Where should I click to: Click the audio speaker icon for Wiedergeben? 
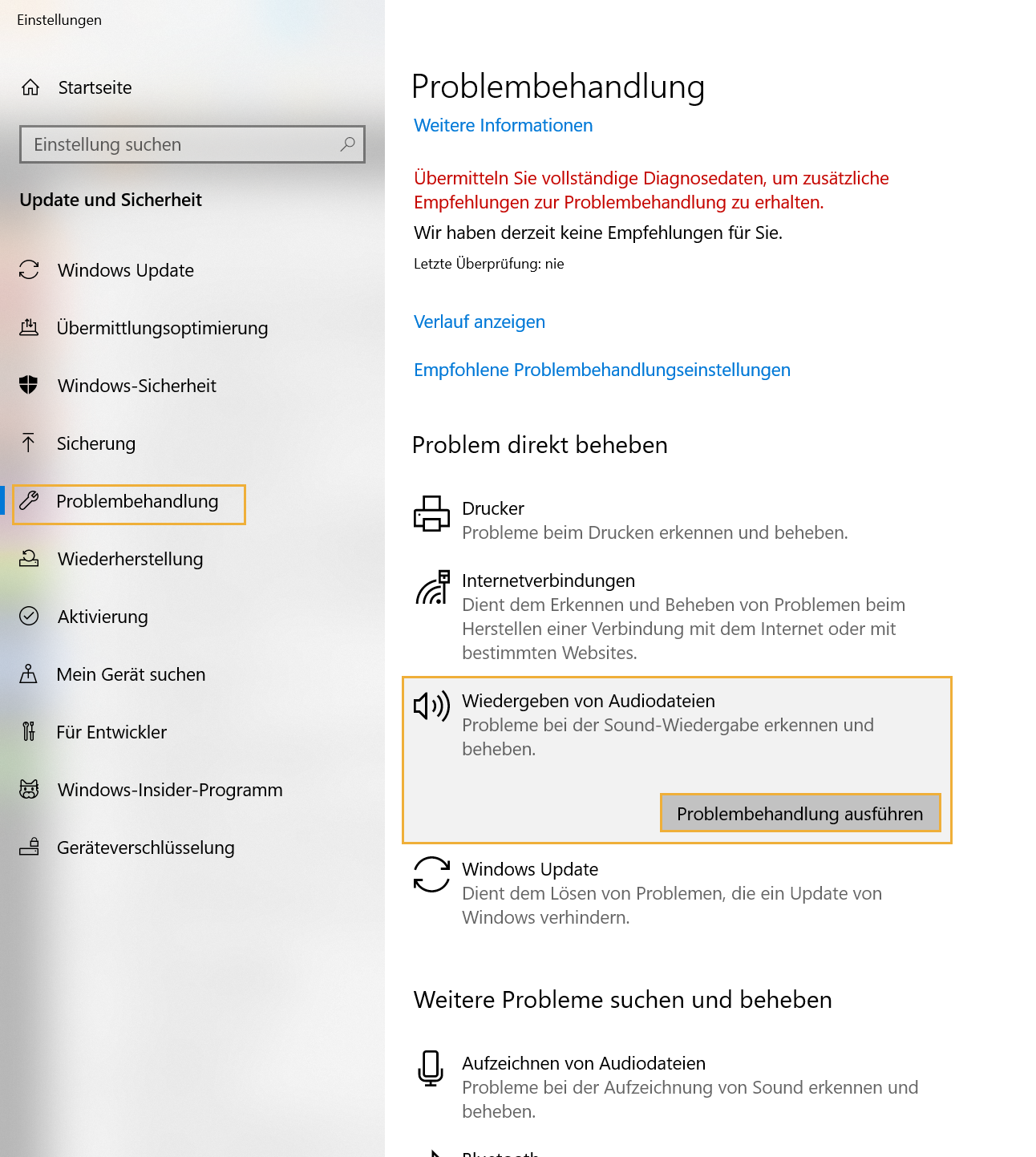pyautogui.click(x=431, y=706)
